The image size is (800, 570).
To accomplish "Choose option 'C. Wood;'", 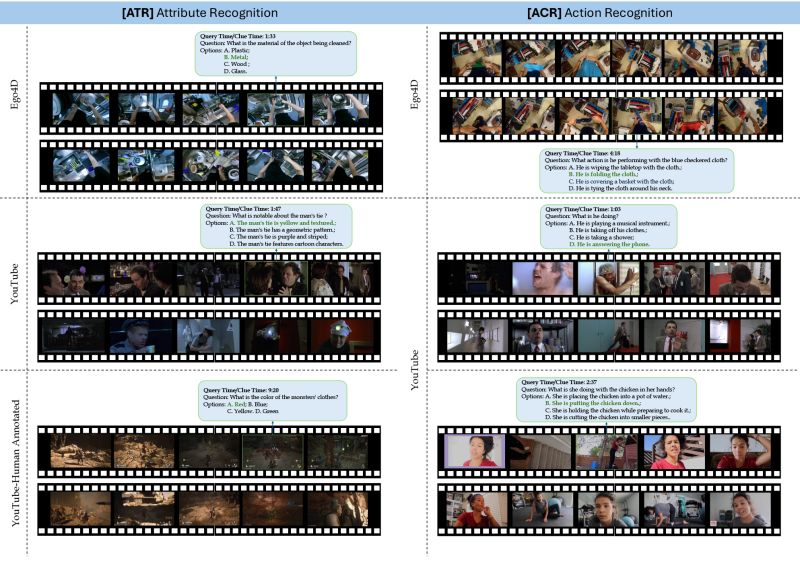I will [236, 64].
